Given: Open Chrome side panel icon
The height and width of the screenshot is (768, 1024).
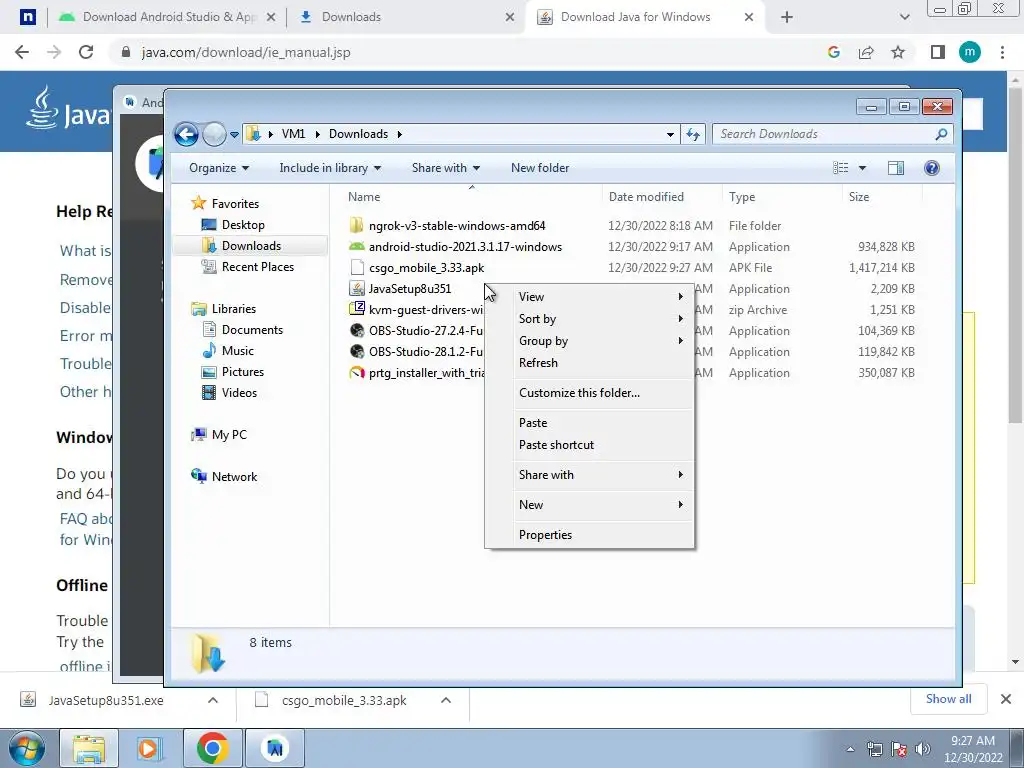Looking at the screenshot, I should (x=938, y=52).
